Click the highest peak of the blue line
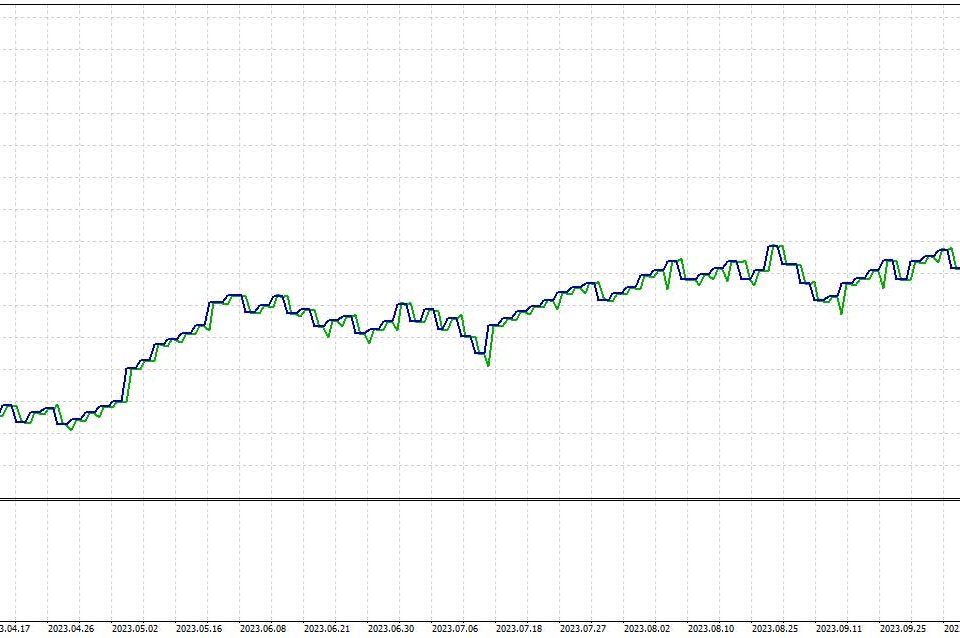This screenshot has width=960, height=638. coord(772,246)
